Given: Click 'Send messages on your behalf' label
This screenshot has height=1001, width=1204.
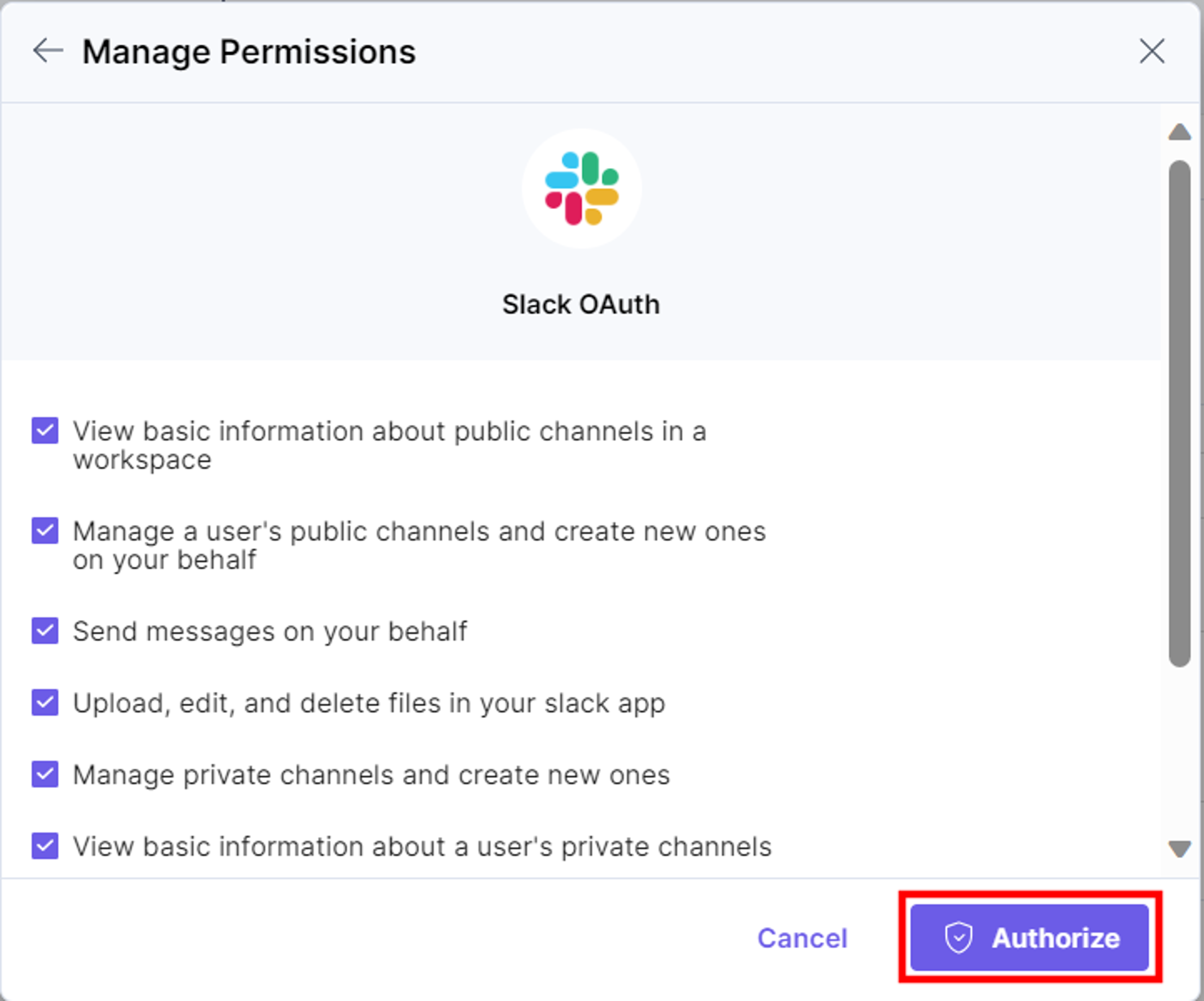Looking at the screenshot, I should pos(270,631).
